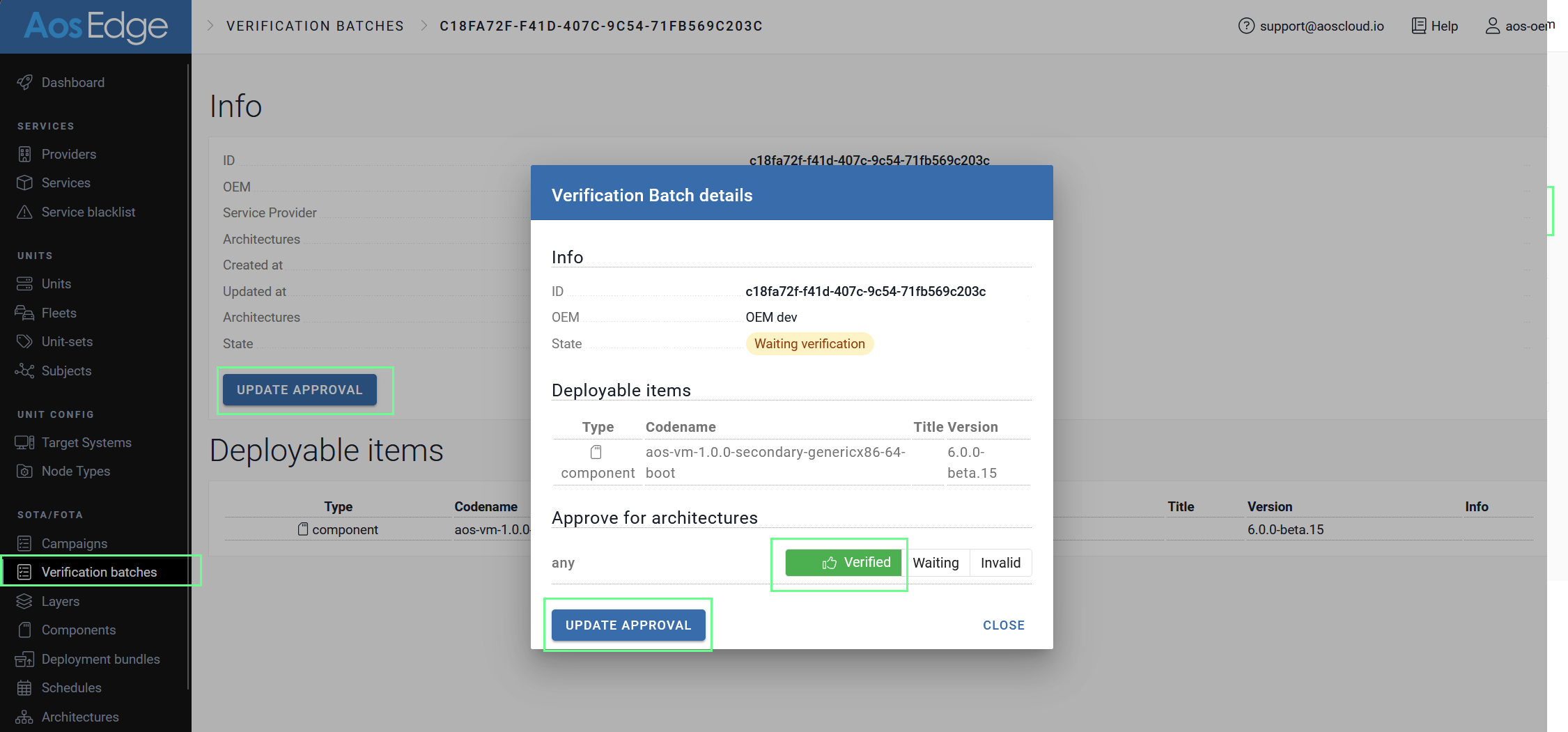Set architecture approval to Waiting
1568x732 pixels.
936,563
